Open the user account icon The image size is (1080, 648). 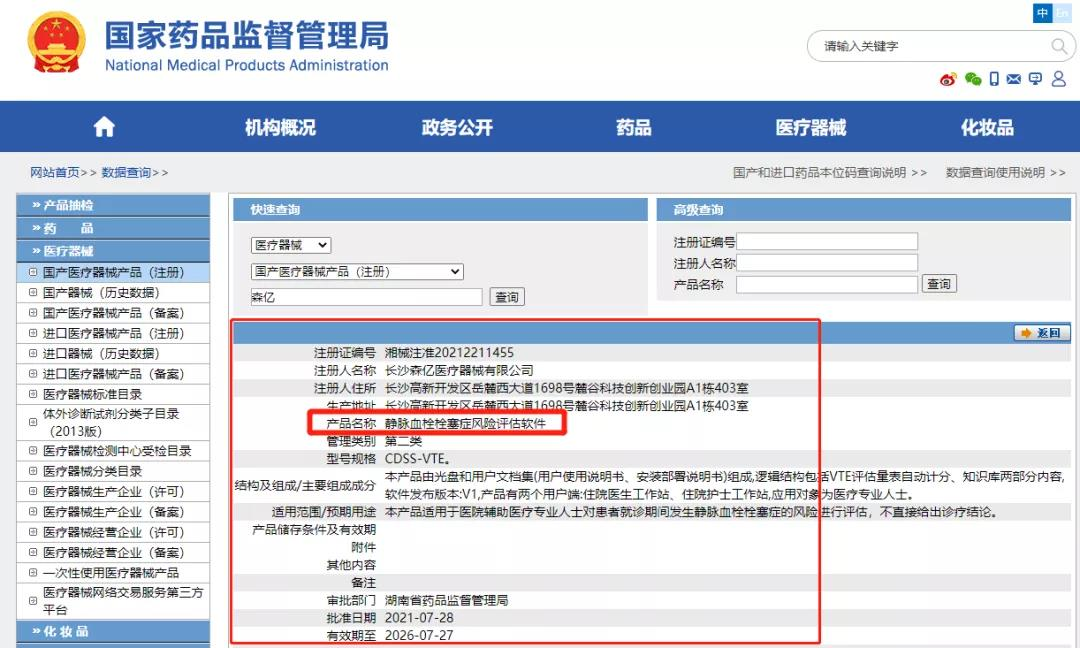tap(1059, 80)
